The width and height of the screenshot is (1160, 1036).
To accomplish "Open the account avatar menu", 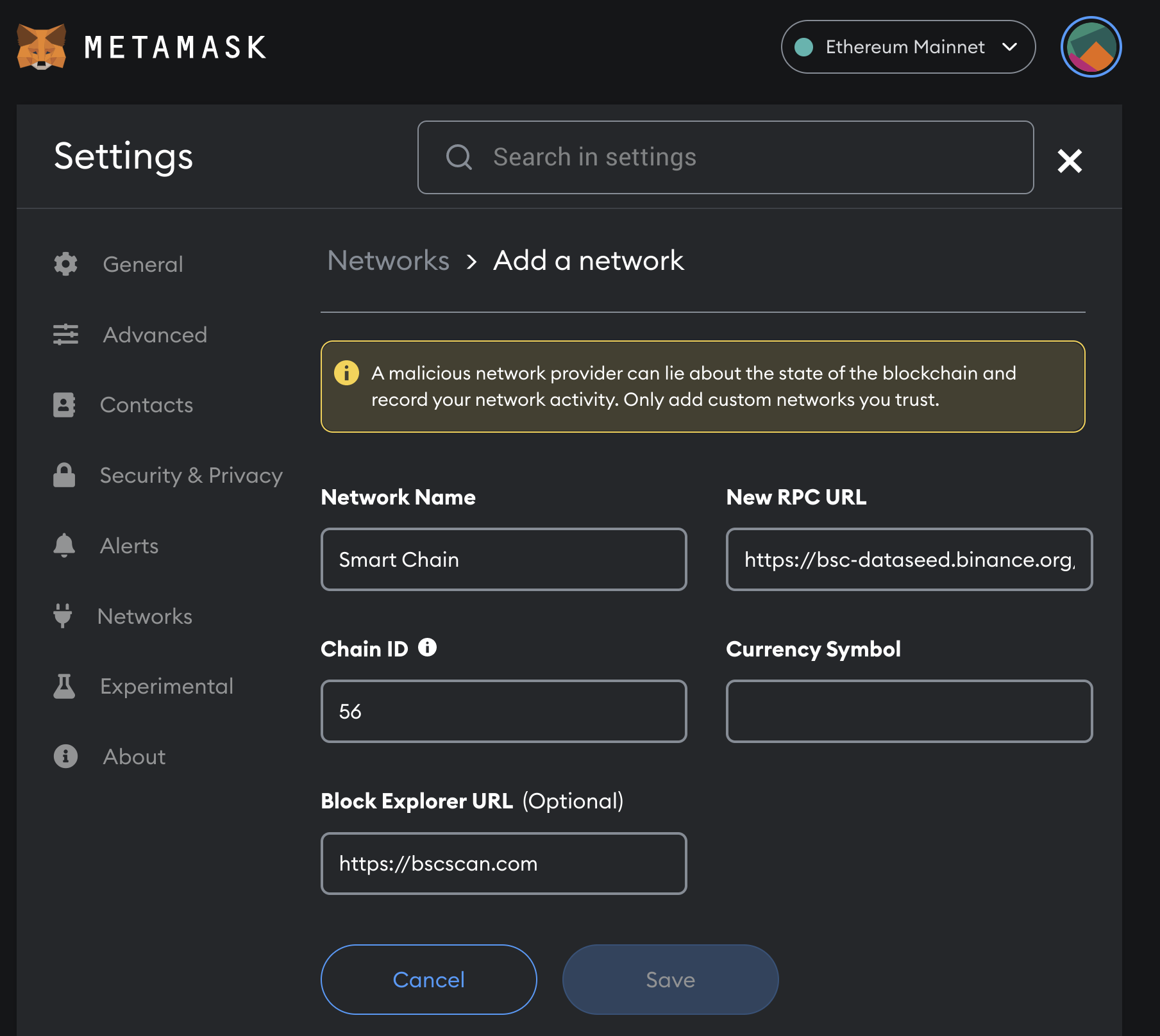I will click(1091, 47).
